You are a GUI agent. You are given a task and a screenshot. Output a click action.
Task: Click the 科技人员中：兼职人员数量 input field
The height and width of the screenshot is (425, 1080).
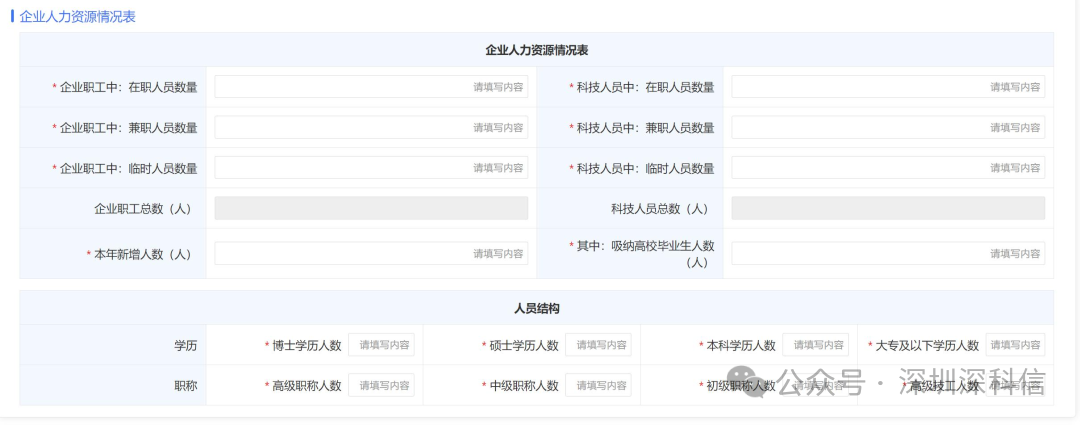(888, 127)
